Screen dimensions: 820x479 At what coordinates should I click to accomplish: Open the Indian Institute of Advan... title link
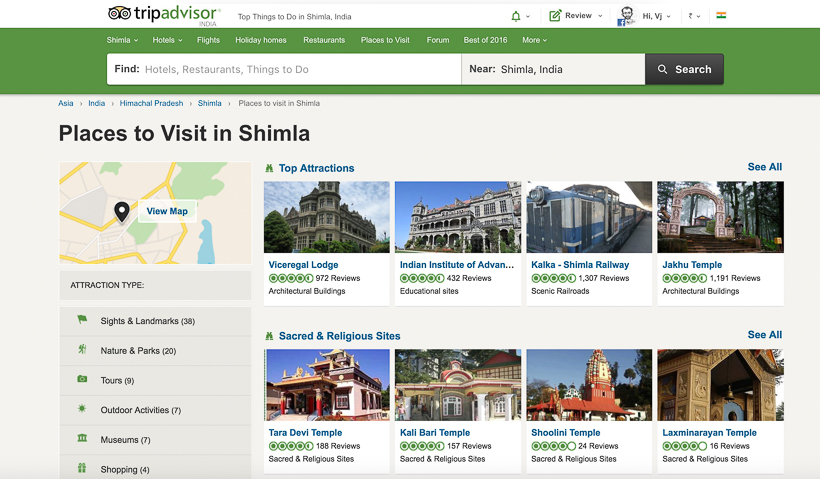pos(457,265)
